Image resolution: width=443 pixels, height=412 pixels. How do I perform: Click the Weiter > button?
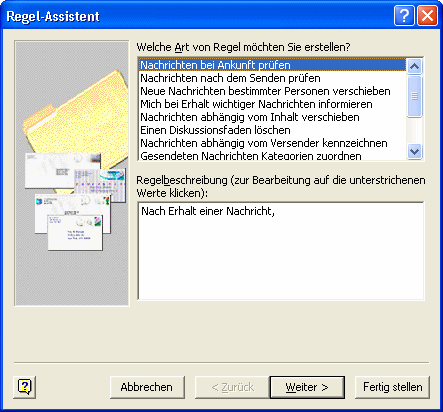pos(307,387)
